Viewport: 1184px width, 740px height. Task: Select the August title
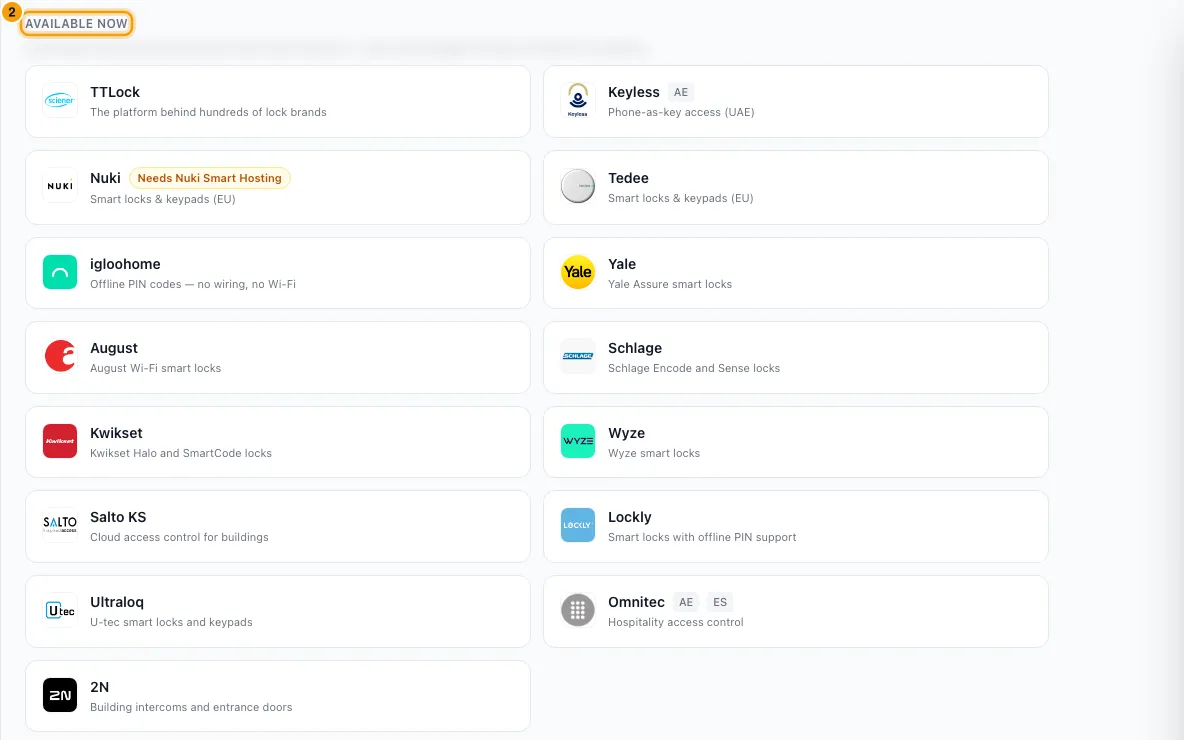pos(114,348)
